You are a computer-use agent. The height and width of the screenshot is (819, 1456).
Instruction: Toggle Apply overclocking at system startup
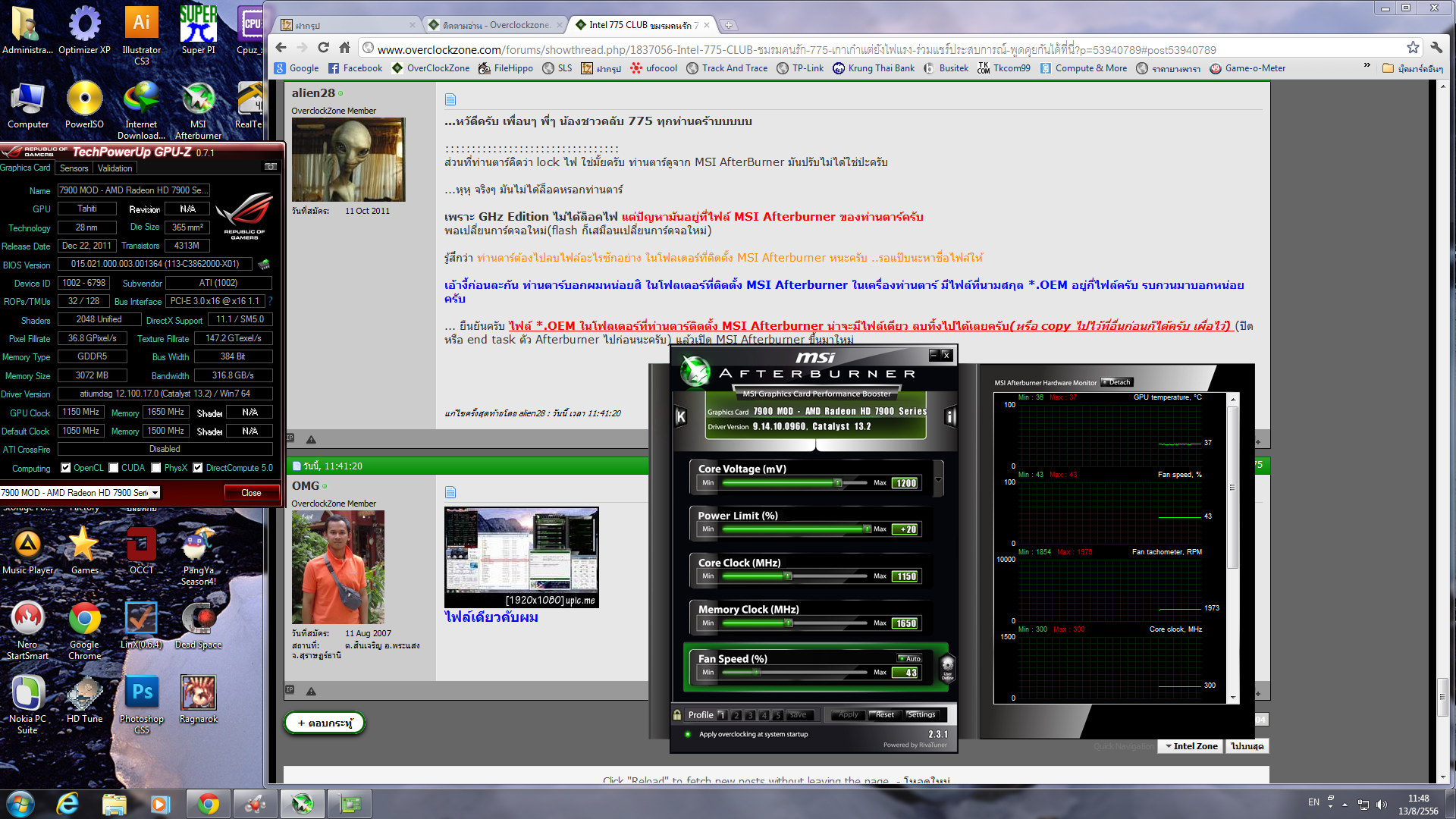tap(688, 734)
